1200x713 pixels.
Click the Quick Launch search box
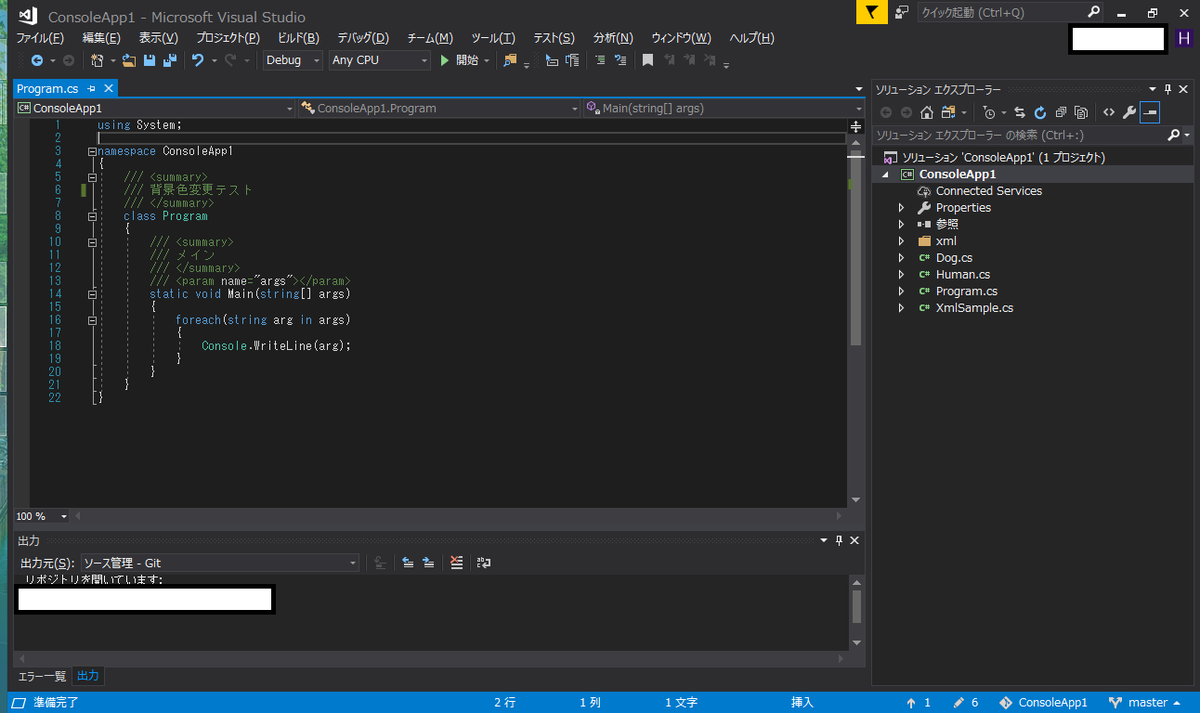[1010, 12]
